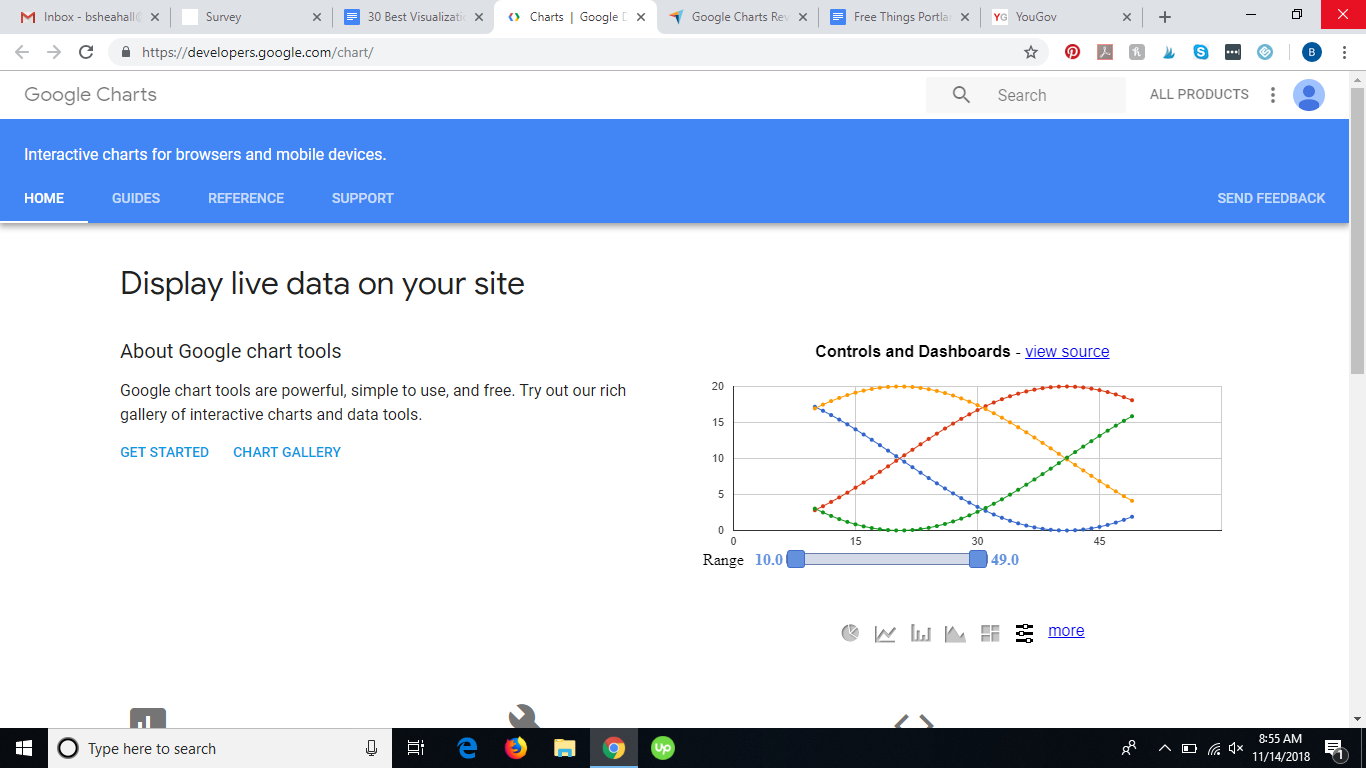
Task: Launch Firefox from the taskbar
Action: [516, 748]
